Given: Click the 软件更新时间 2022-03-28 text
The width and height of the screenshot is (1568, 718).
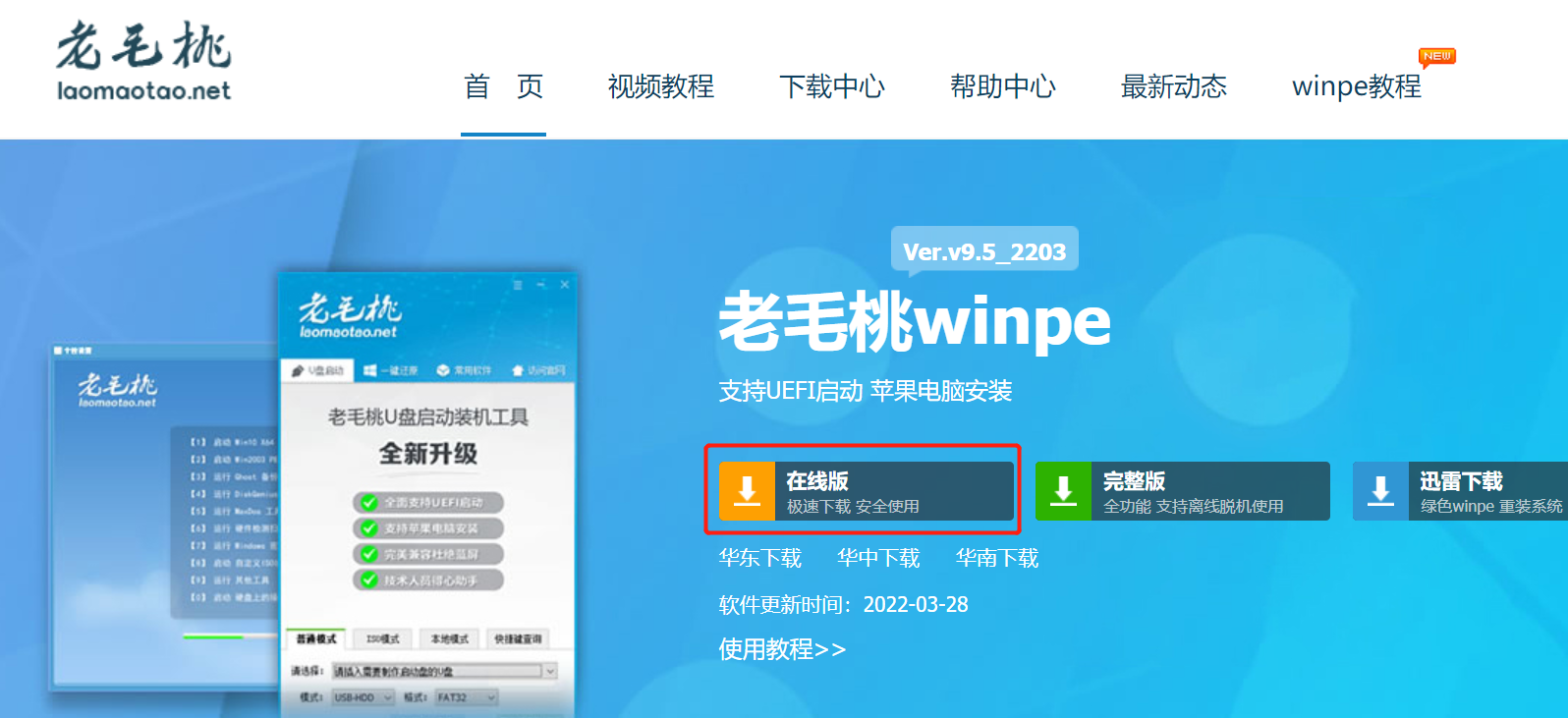Looking at the screenshot, I should click(x=844, y=605).
